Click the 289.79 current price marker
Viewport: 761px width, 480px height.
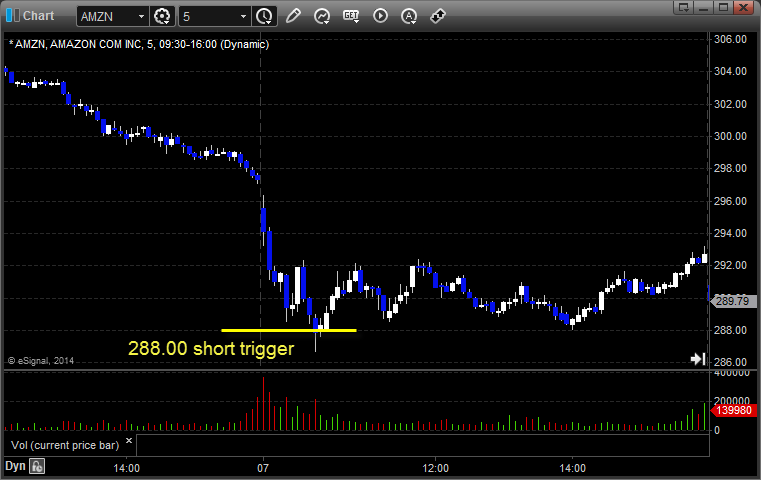click(x=732, y=301)
